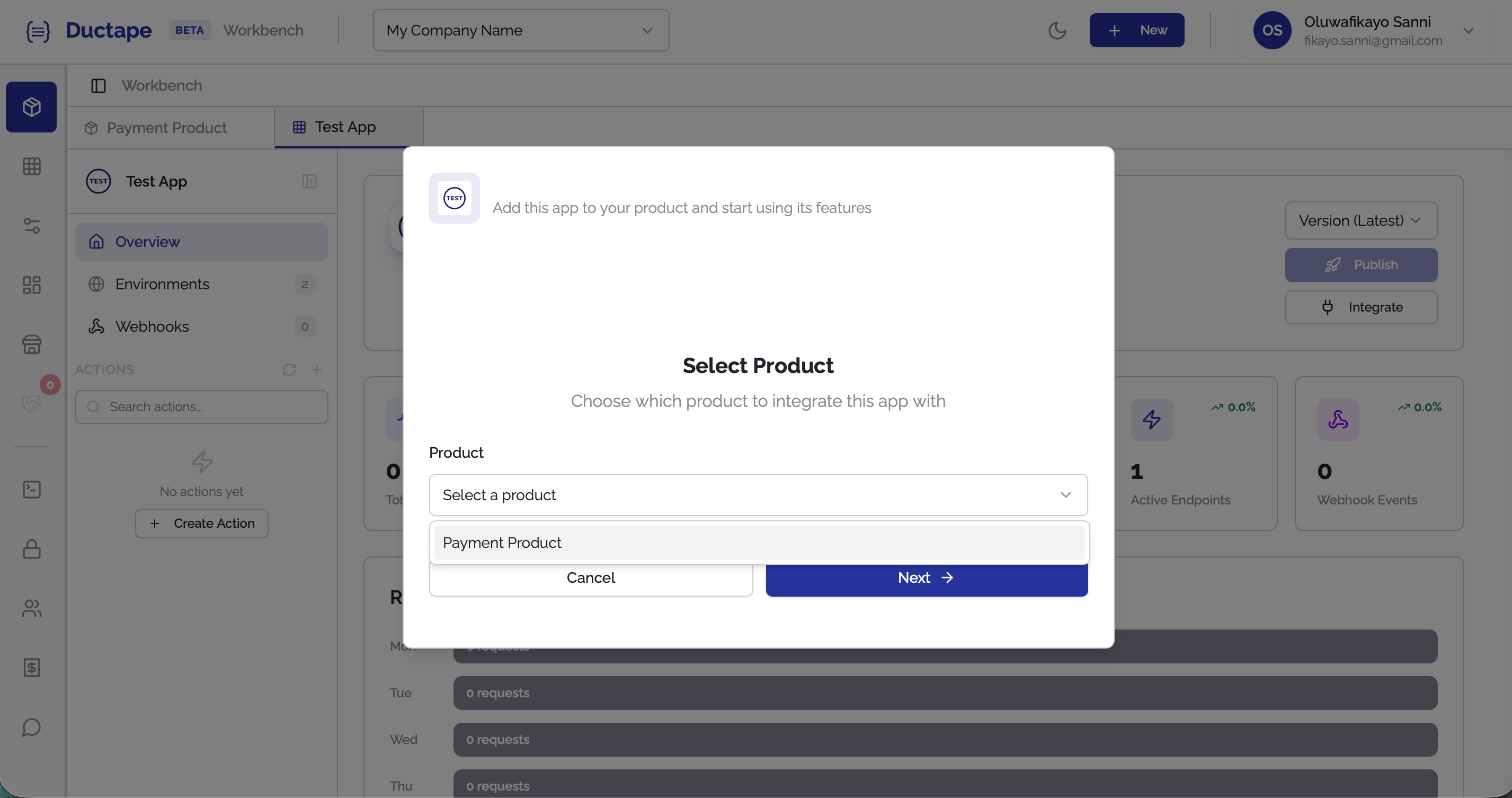The width and height of the screenshot is (1512, 798).
Task: Select Environments in the Test App menu
Action: 162,284
